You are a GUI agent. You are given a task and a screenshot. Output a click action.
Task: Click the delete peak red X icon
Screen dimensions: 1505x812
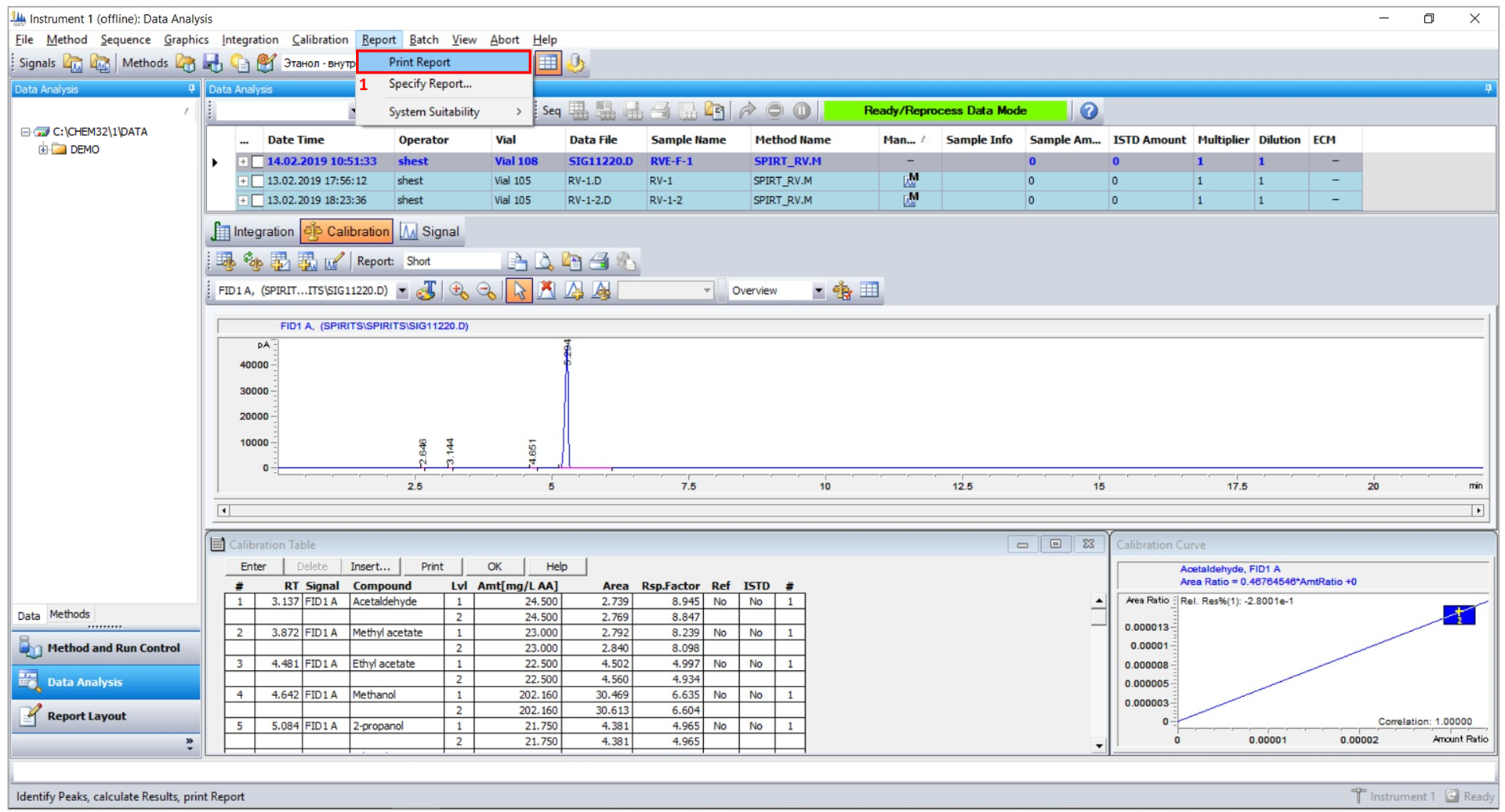(x=546, y=291)
